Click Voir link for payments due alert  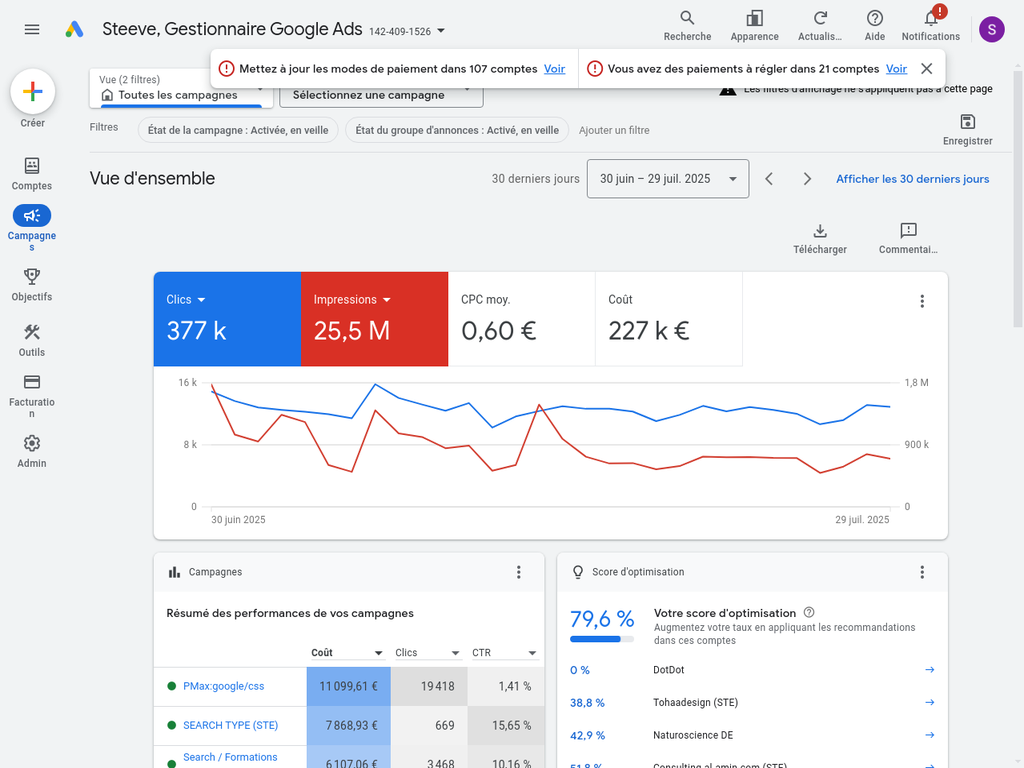[x=896, y=69]
